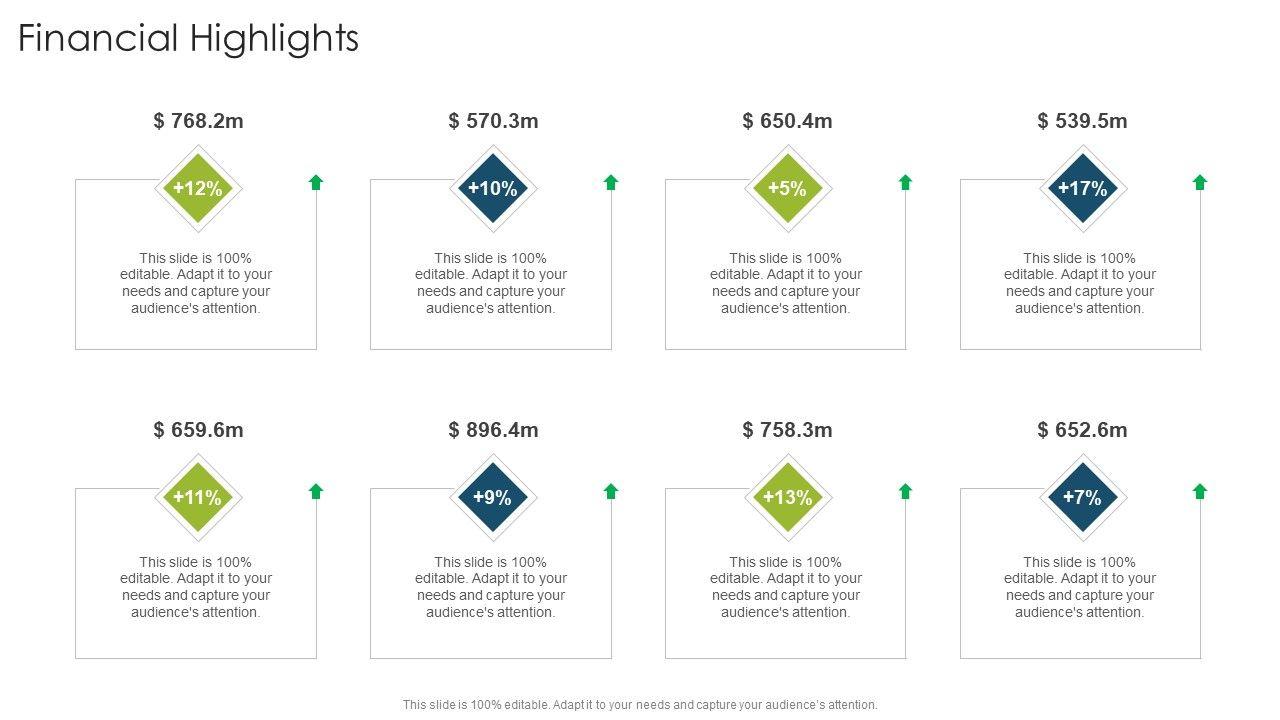
Task: Click description text under the +5% badge
Action: [786, 283]
